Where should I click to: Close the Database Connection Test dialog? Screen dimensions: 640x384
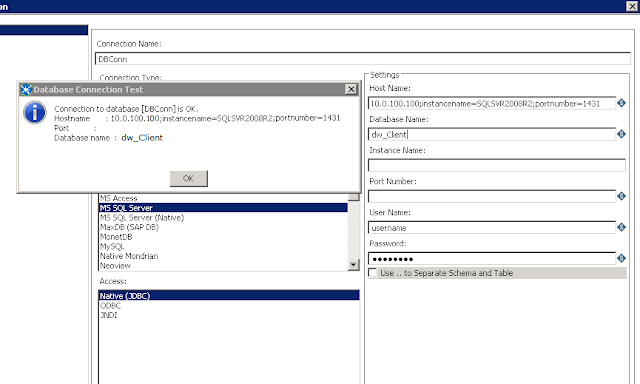coord(351,89)
